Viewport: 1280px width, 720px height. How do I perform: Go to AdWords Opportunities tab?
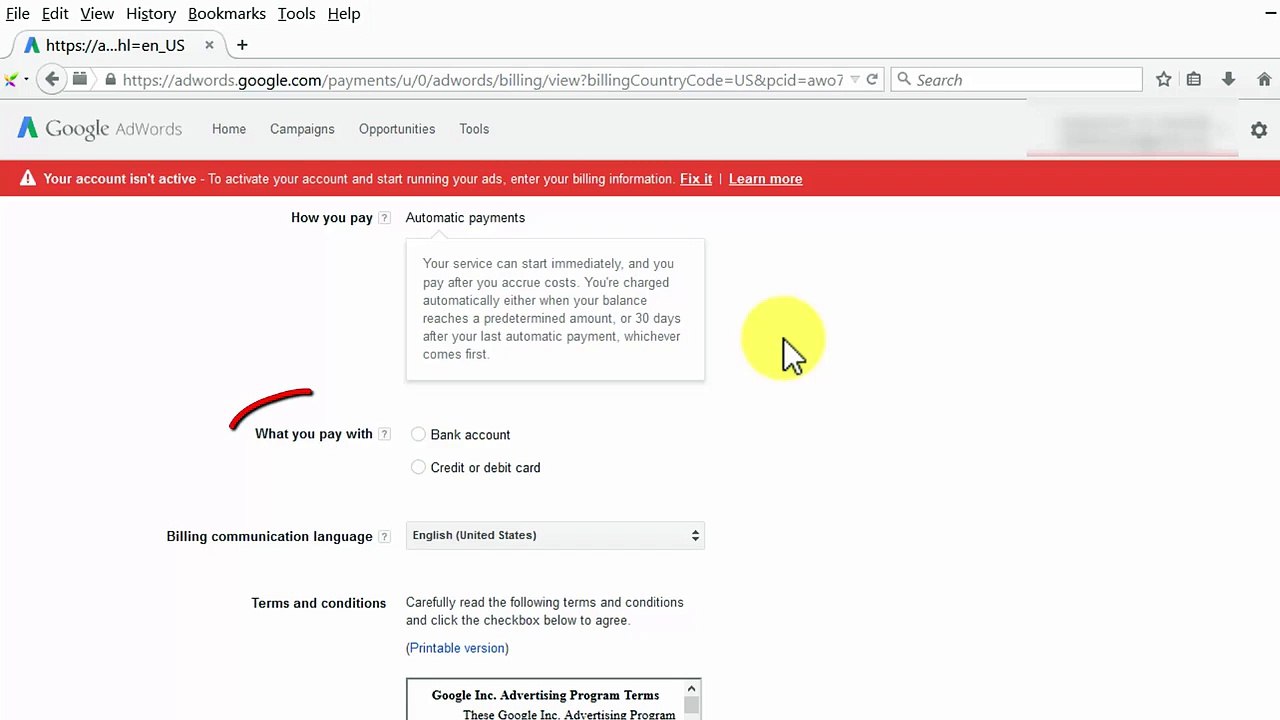click(x=397, y=129)
